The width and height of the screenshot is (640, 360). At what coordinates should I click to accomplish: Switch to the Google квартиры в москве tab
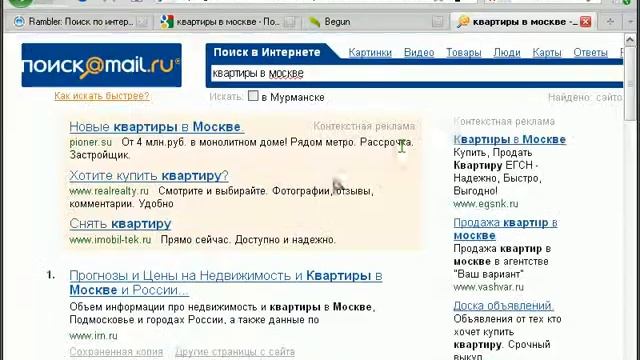[227, 22]
